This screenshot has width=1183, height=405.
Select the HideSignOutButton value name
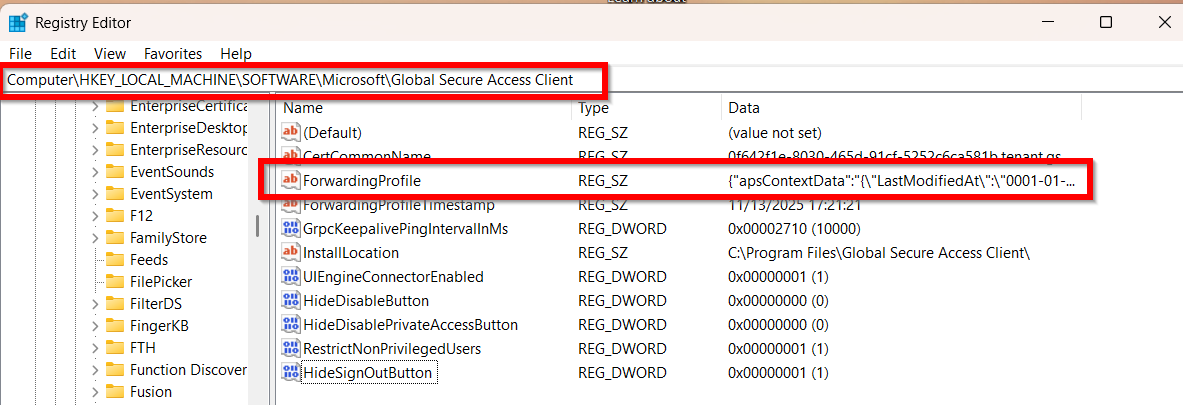367,373
